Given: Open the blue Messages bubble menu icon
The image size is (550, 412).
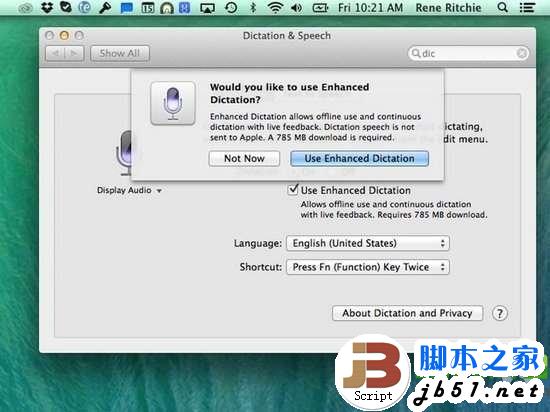Looking at the screenshot, I should point(126,8).
